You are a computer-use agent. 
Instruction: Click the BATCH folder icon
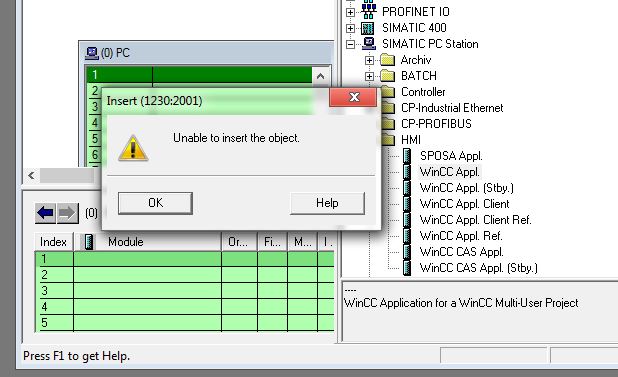click(x=388, y=76)
